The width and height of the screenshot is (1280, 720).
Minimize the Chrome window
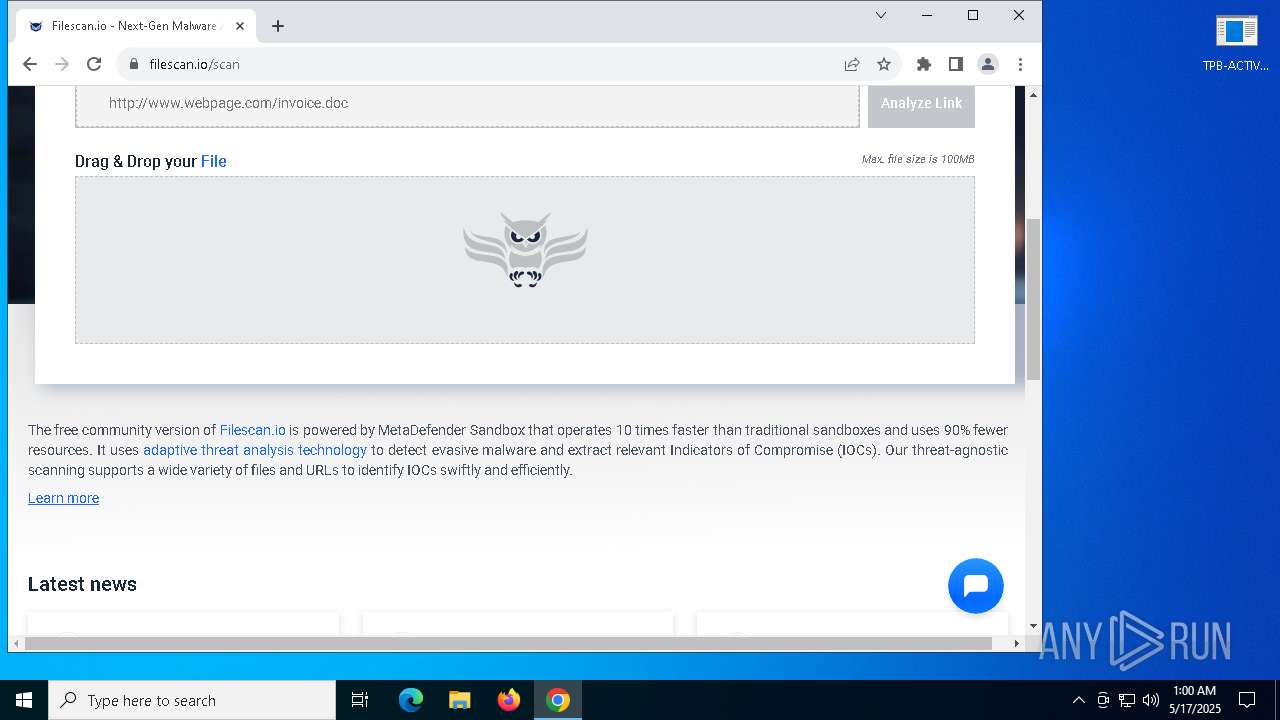point(927,15)
